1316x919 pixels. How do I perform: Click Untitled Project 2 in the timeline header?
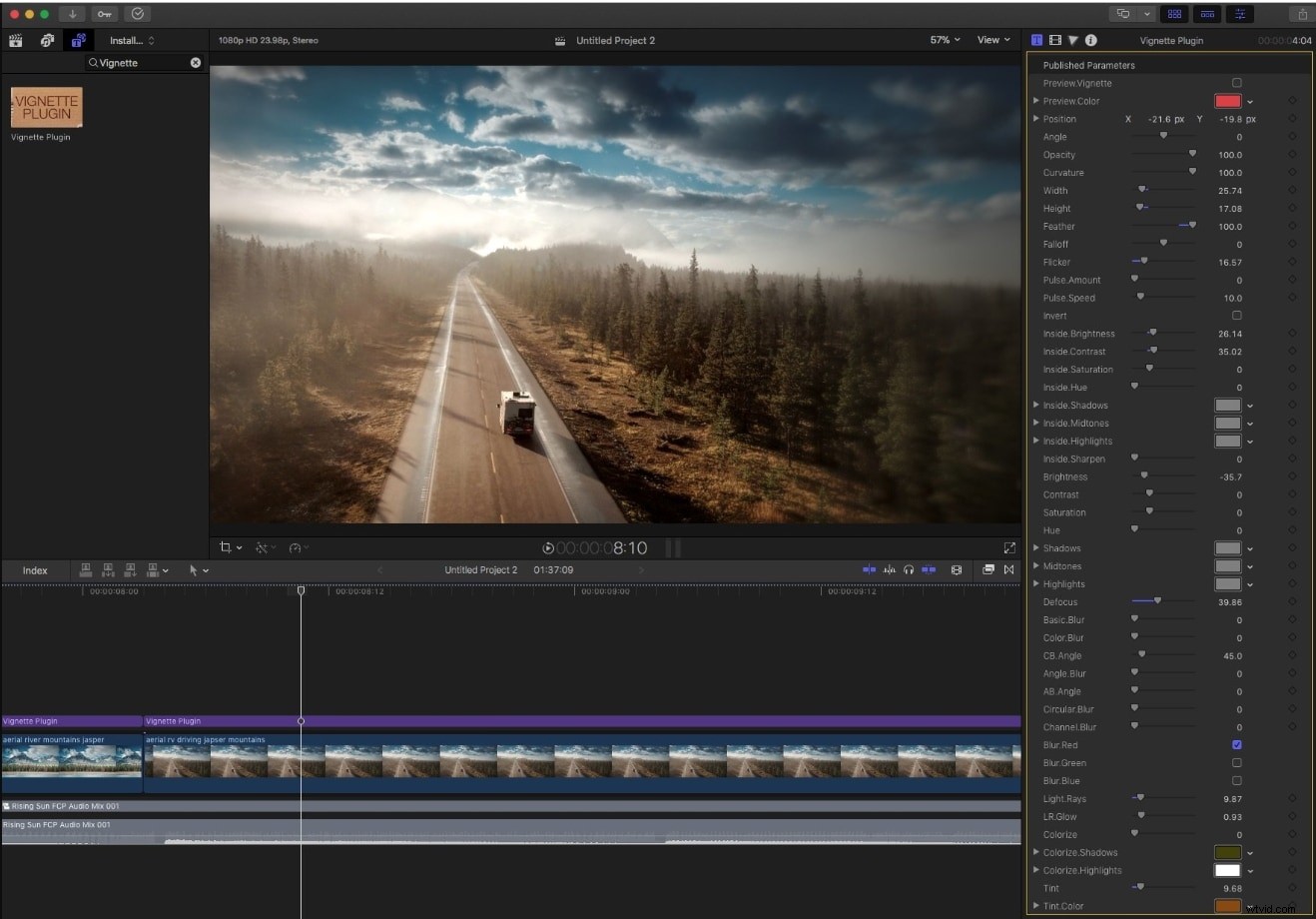[480, 569]
